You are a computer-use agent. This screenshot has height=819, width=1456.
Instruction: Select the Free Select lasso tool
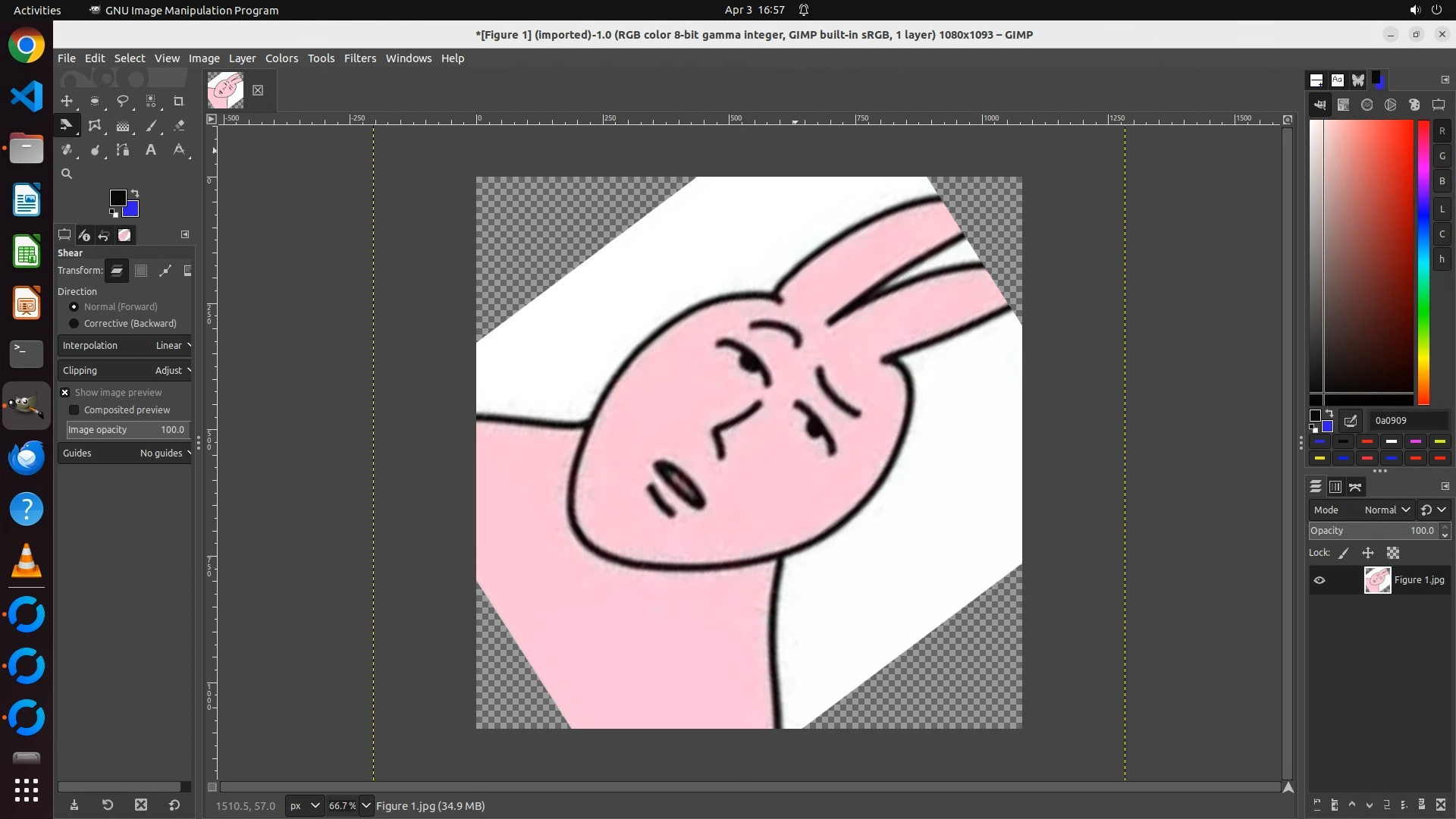123,101
